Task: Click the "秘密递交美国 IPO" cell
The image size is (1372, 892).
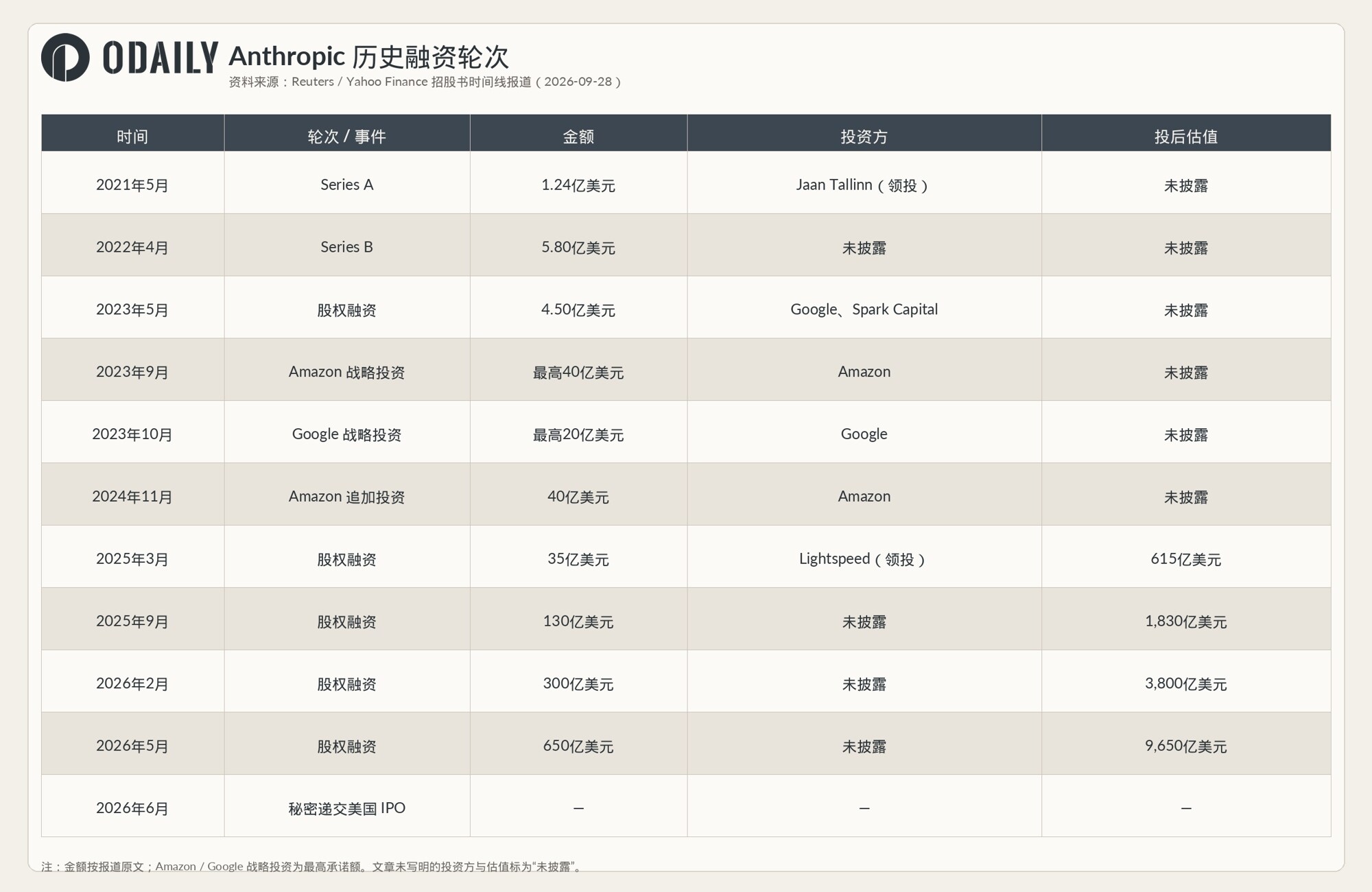Action: pos(347,806)
